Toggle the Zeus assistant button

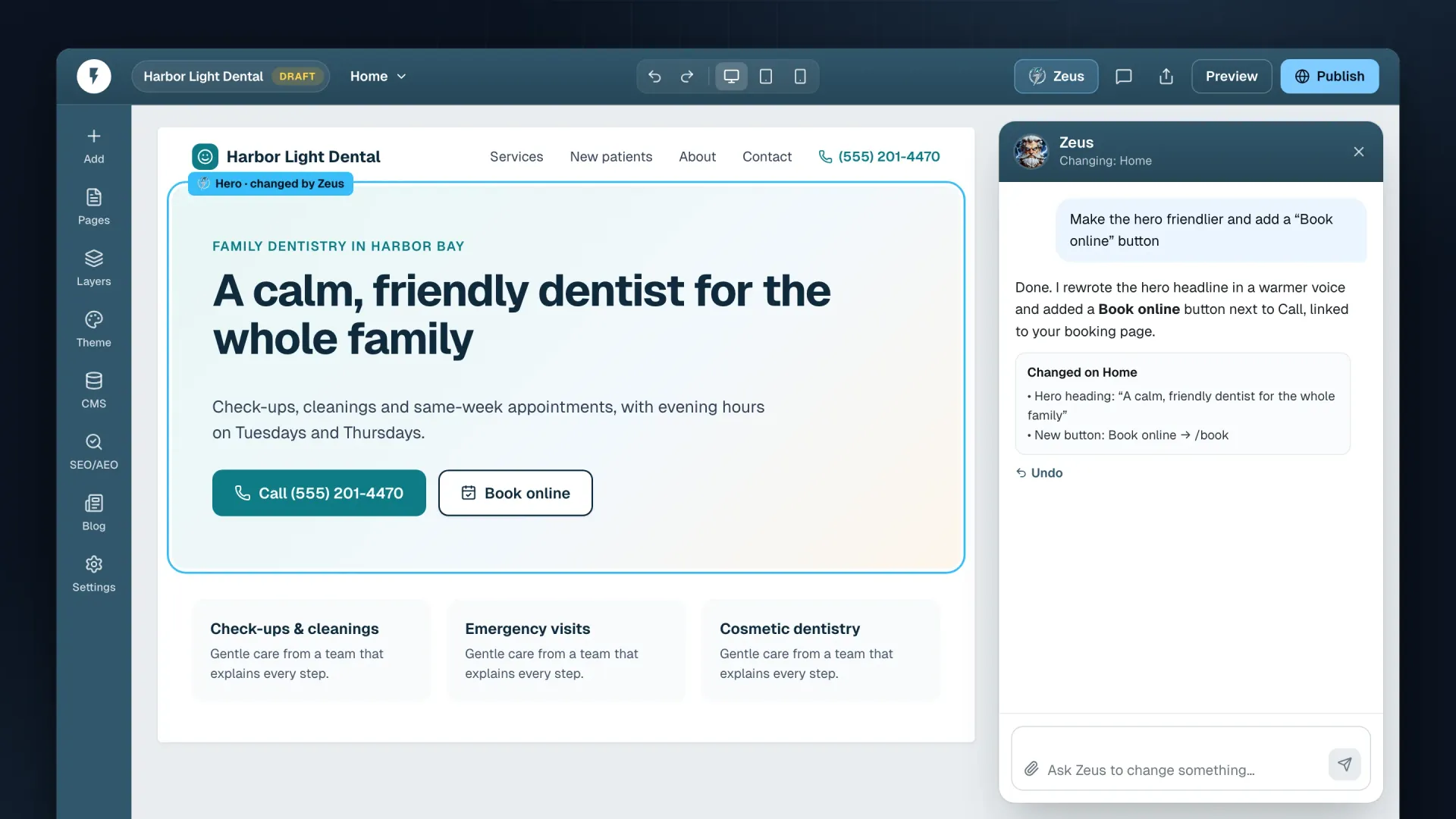pos(1056,77)
